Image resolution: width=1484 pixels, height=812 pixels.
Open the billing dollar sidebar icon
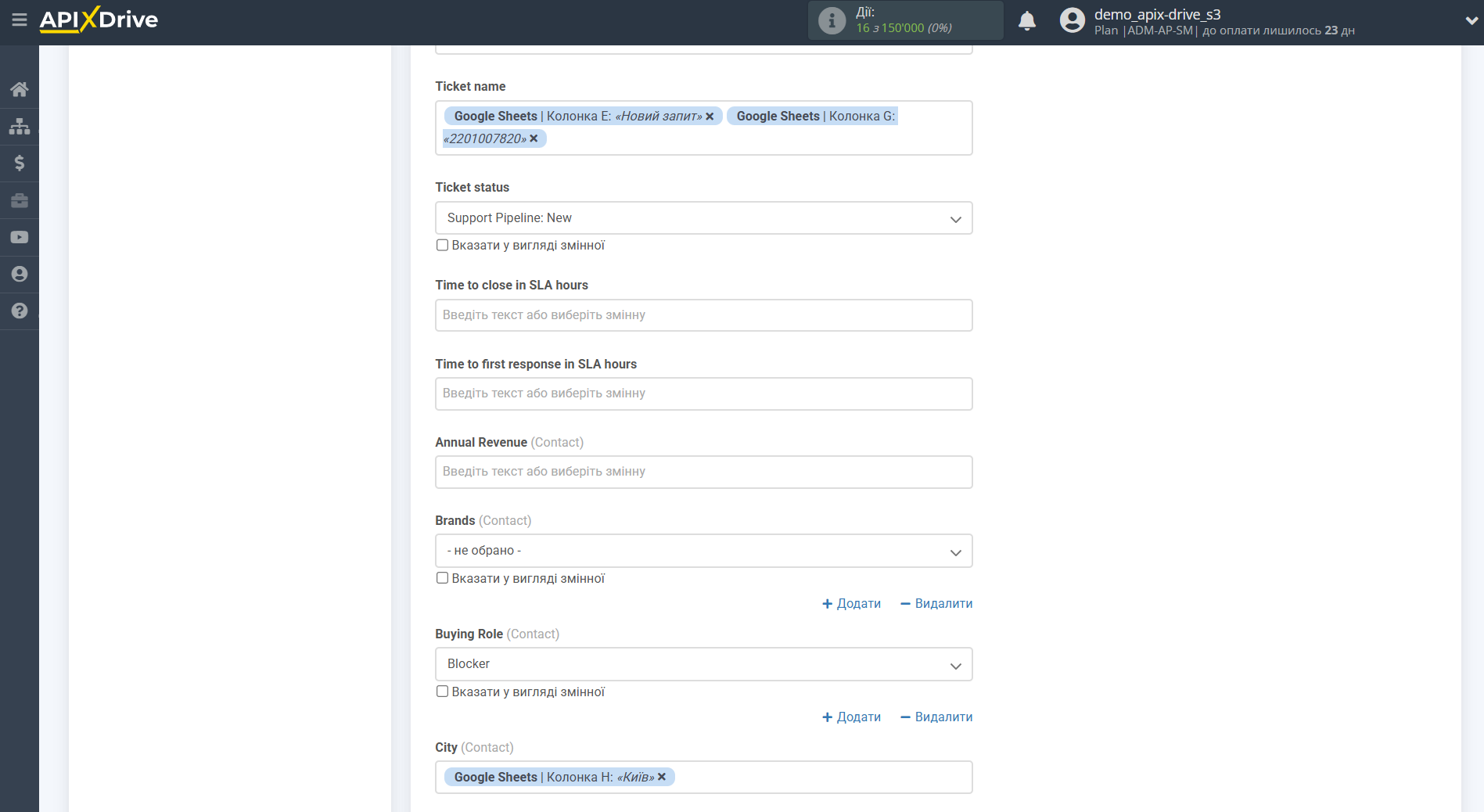click(20, 163)
